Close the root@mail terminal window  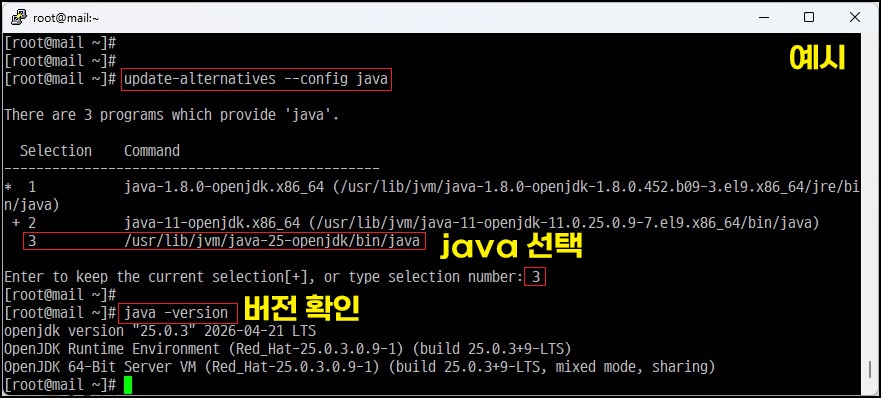(855, 17)
